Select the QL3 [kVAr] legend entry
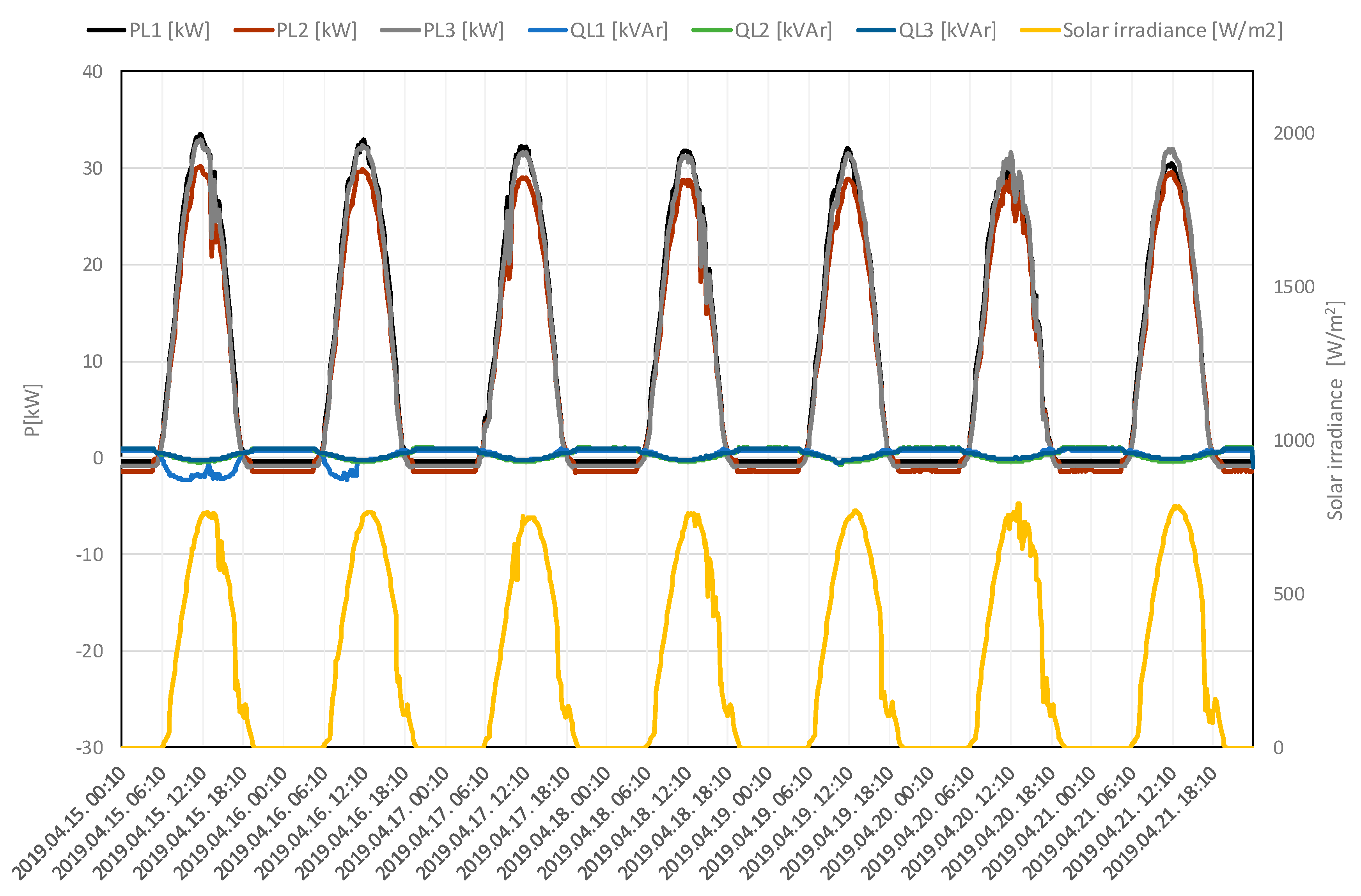The height and width of the screenshot is (896, 1361). (947, 30)
